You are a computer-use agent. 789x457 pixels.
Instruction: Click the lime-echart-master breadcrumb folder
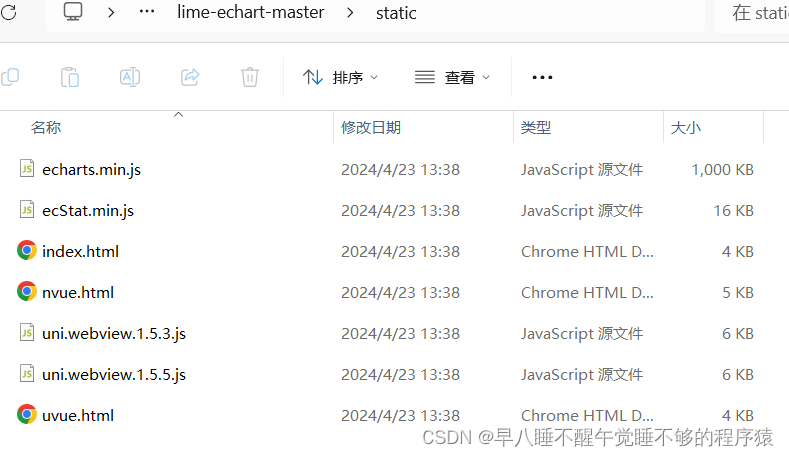(x=250, y=13)
